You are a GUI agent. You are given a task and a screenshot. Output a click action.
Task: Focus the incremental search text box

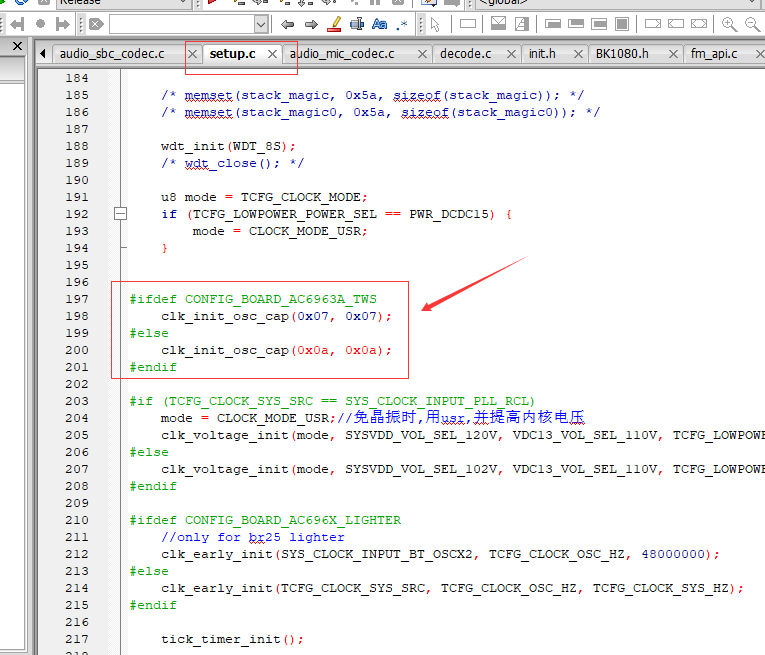pyautogui.click(x=182, y=24)
